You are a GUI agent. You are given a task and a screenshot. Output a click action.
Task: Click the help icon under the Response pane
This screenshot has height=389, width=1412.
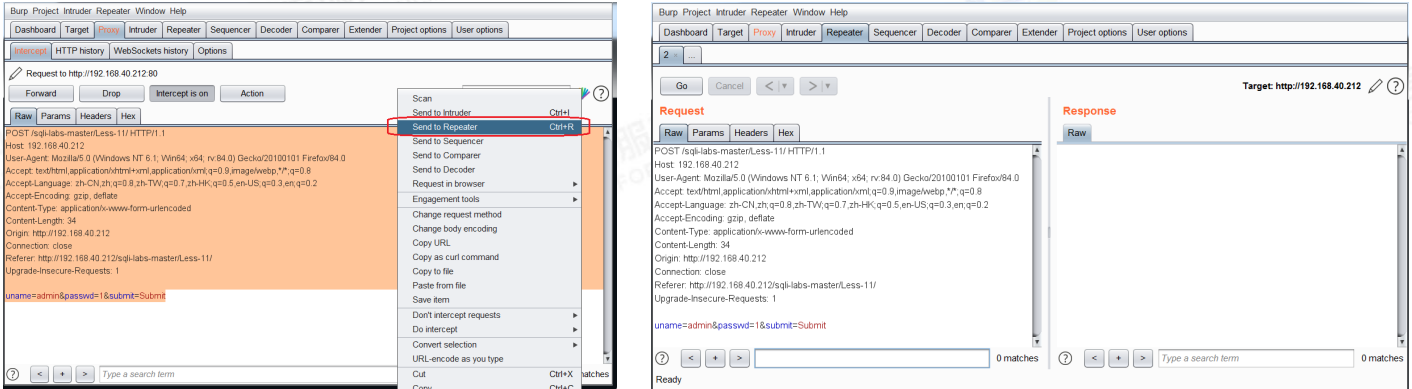(1066, 358)
